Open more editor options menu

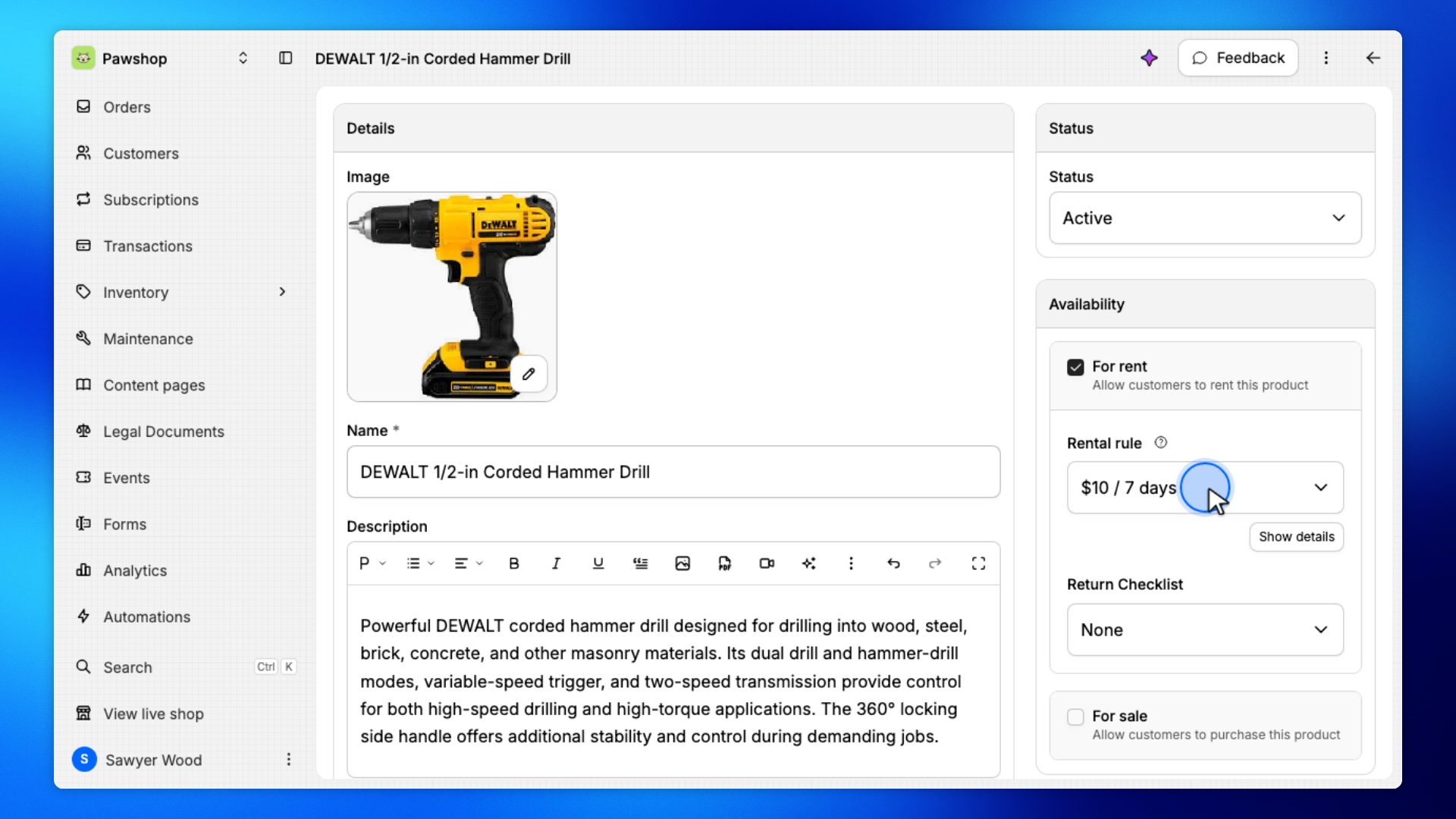click(851, 563)
